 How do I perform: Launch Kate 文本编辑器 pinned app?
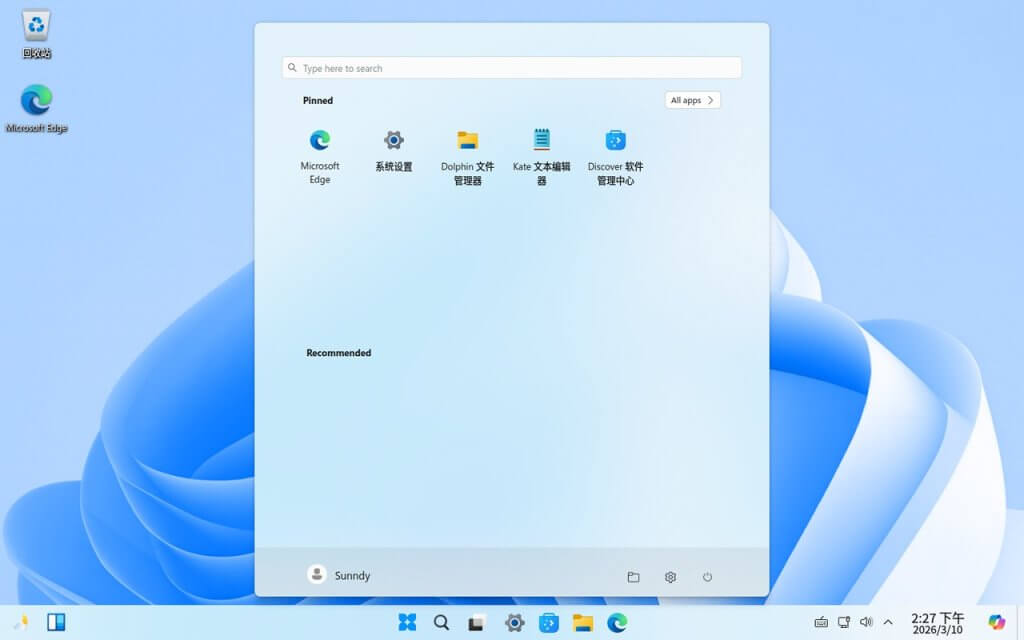click(x=541, y=156)
